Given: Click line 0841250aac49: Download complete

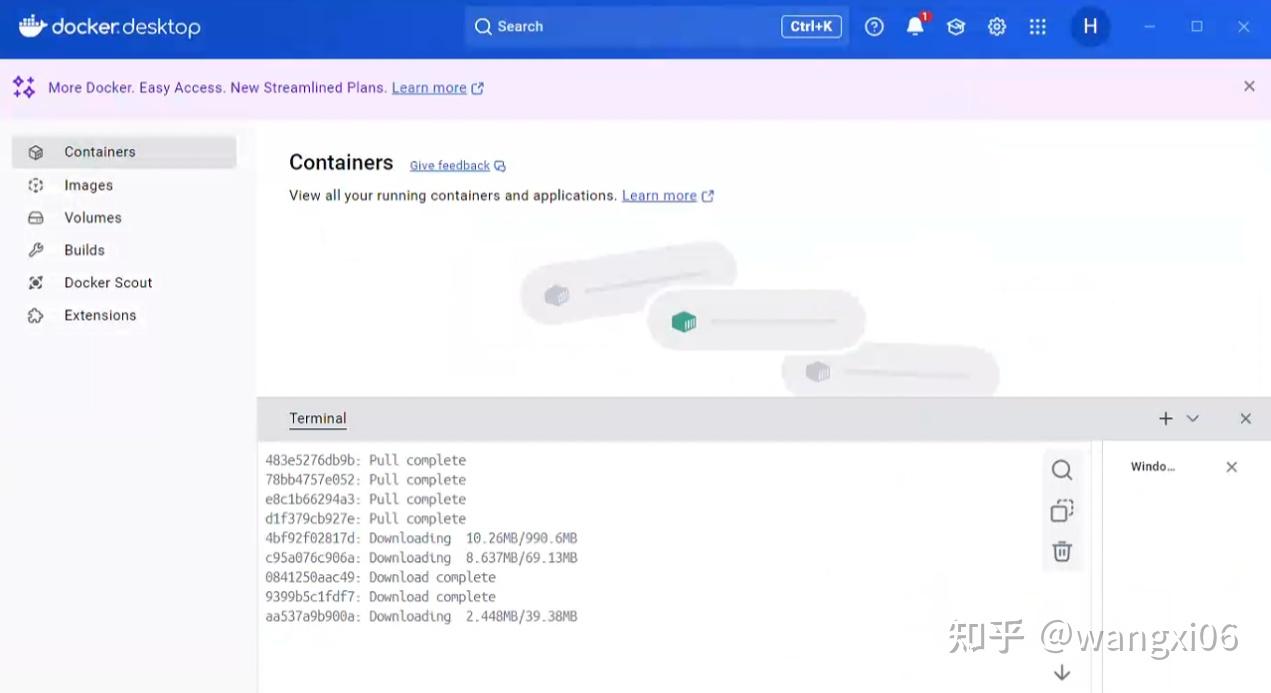Looking at the screenshot, I should tap(381, 578).
